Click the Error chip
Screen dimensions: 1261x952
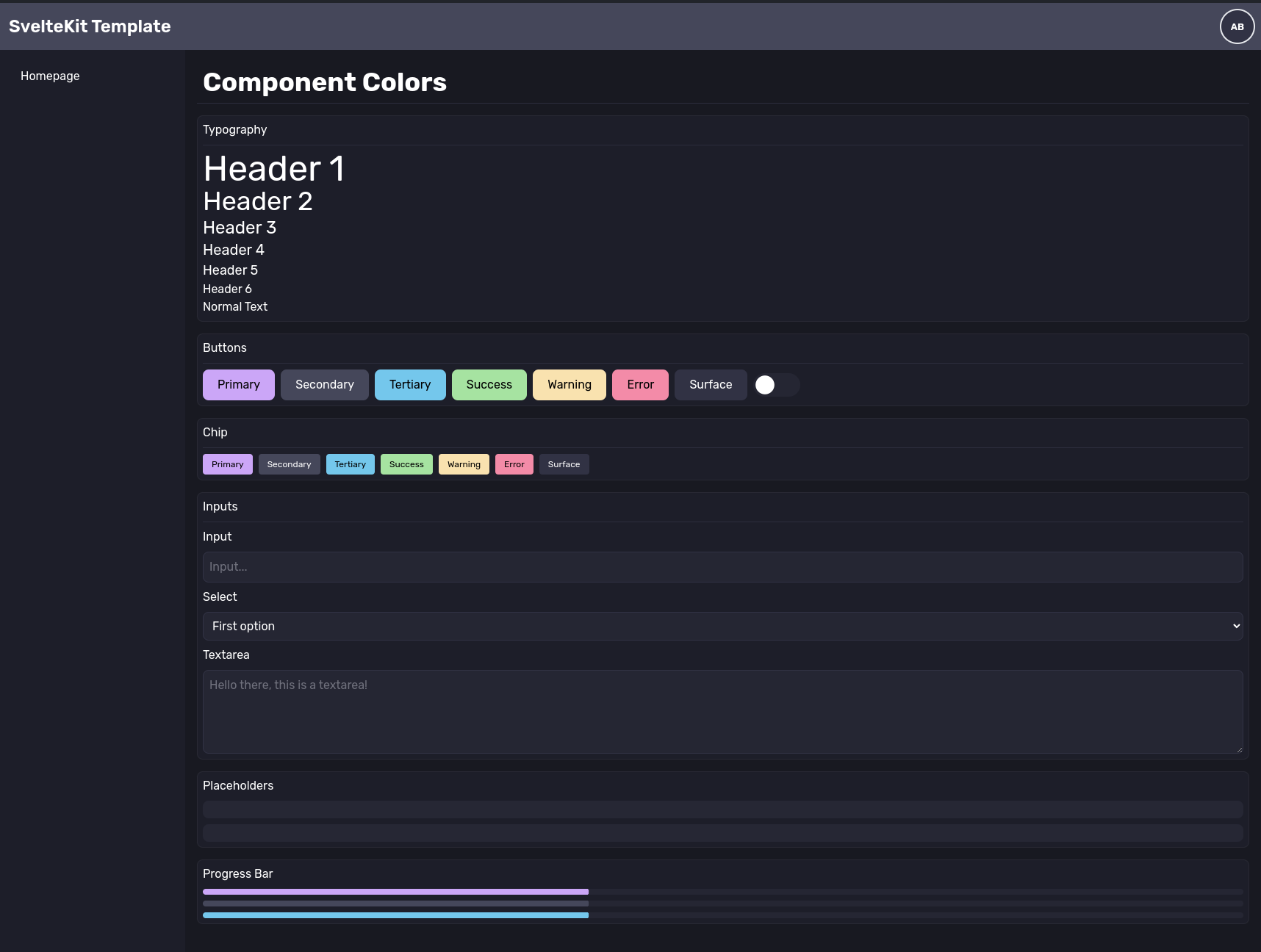[514, 464]
